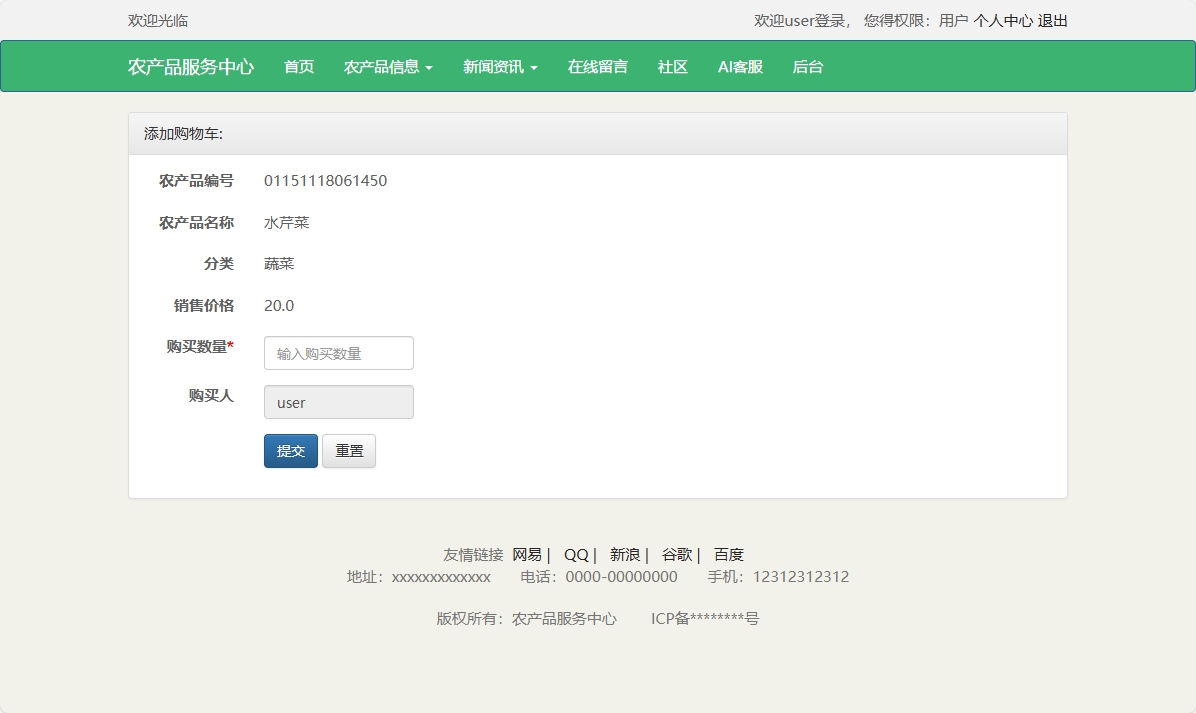Click the 购买数量 input field
Screen dimensions: 1196x713
click(x=338, y=353)
